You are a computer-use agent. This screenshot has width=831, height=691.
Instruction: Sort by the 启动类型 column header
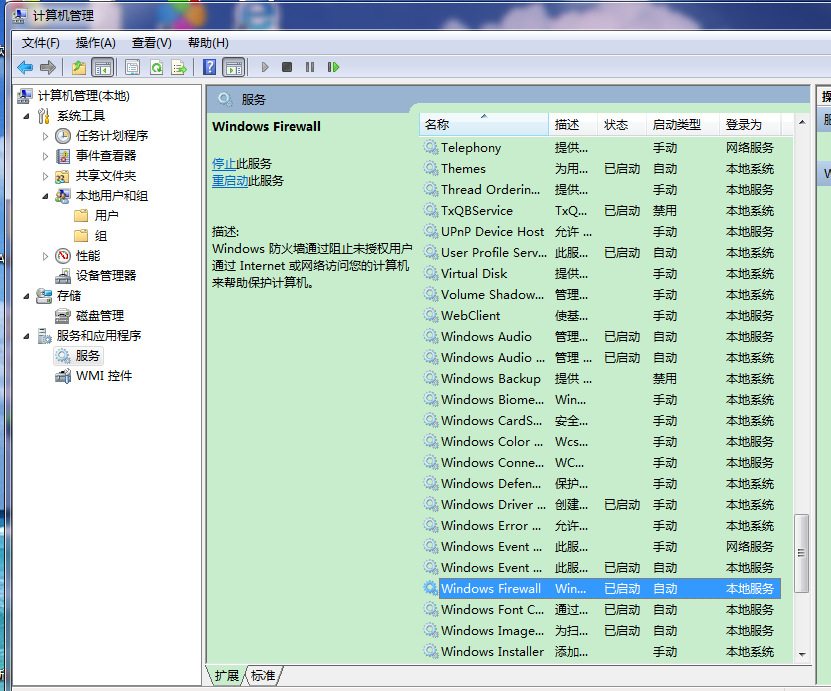(683, 125)
